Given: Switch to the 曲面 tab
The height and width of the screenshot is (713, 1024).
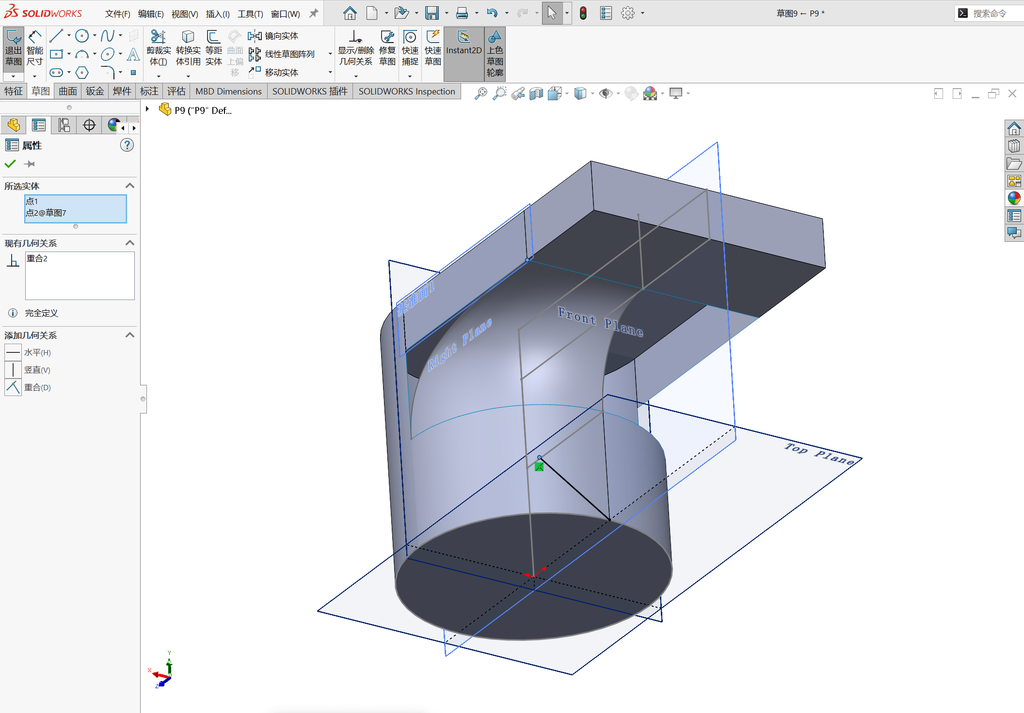Looking at the screenshot, I should (x=67, y=91).
